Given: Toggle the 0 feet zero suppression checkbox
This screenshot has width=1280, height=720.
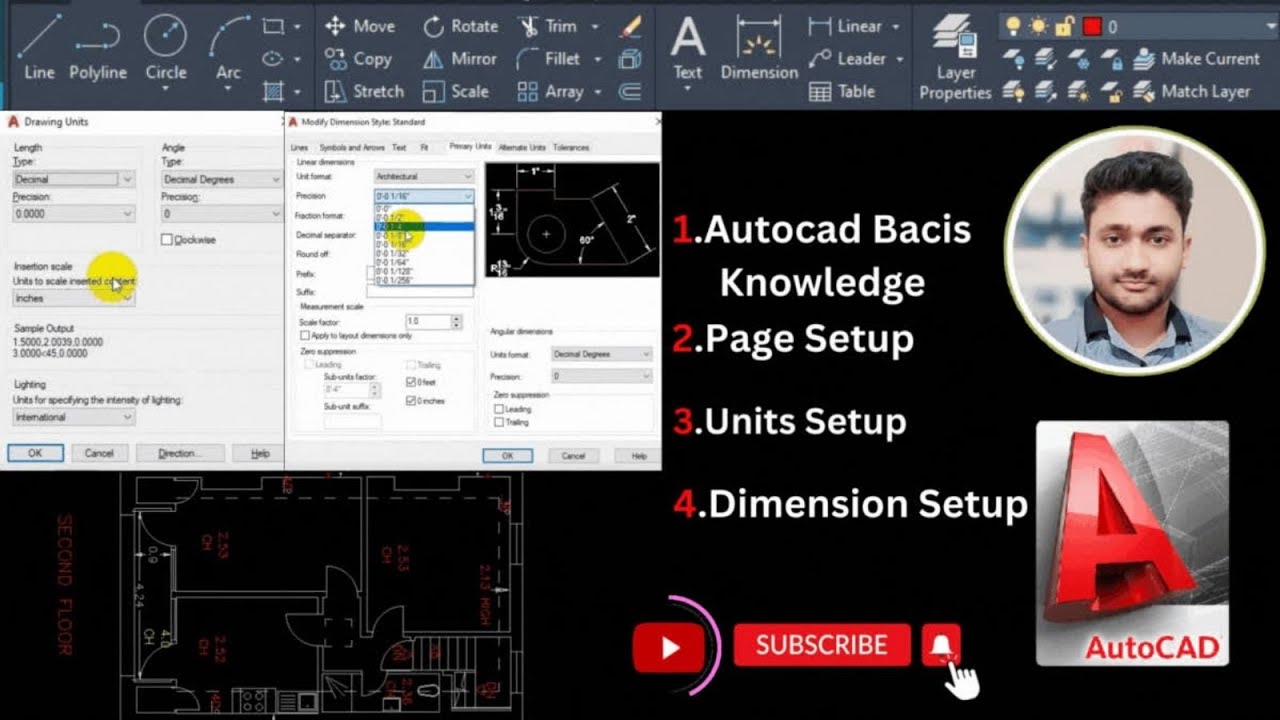Looking at the screenshot, I should click(x=412, y=382).
